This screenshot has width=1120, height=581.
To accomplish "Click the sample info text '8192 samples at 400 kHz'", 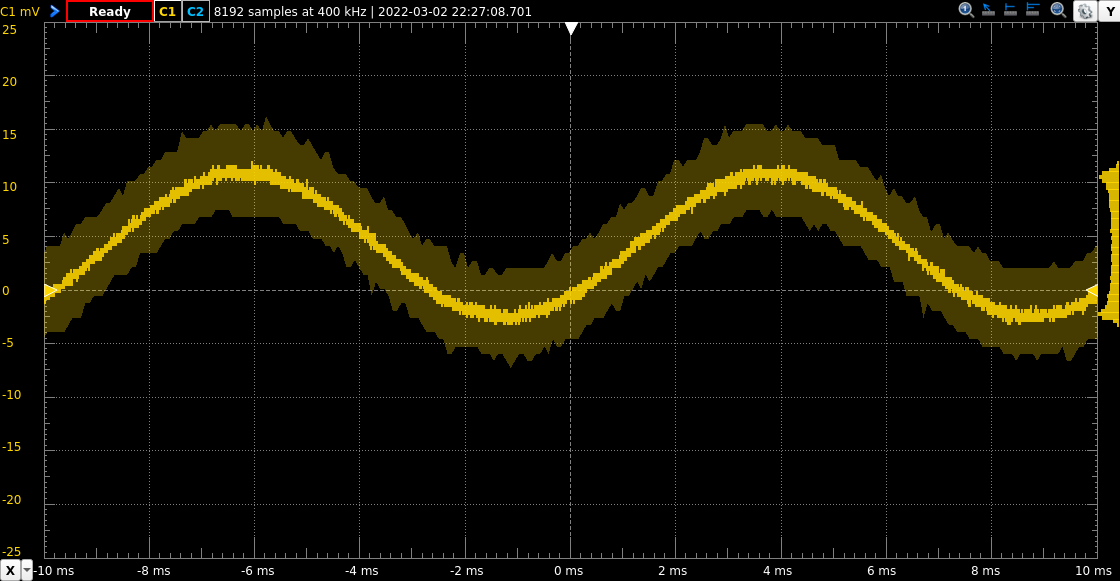I will coord(290,11).
